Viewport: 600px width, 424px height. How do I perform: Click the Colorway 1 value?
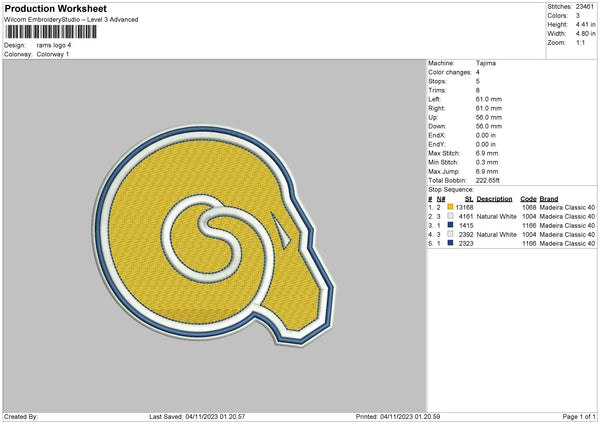click(52, 53)
